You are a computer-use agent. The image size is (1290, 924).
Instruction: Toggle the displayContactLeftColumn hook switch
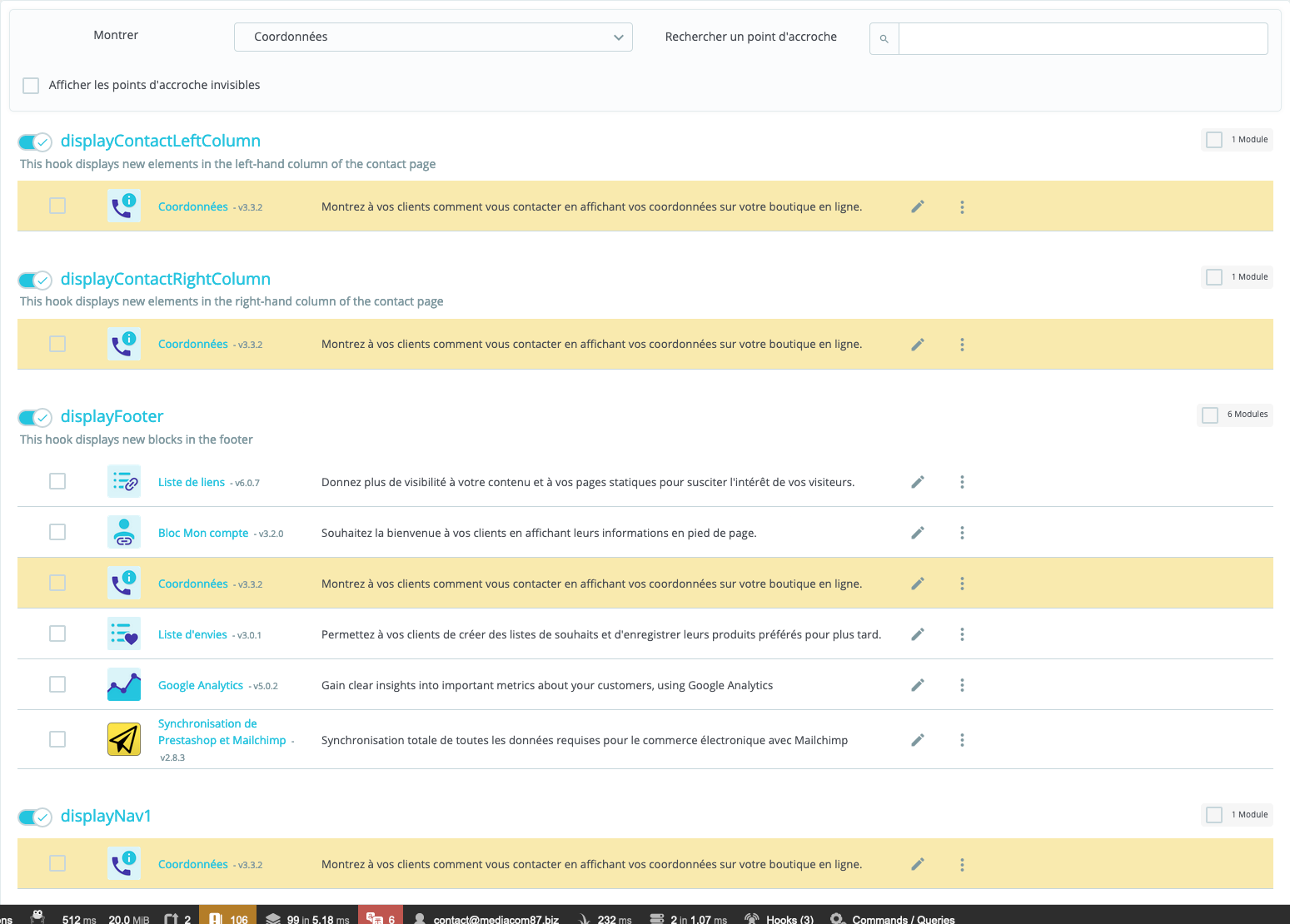point(35,142)
